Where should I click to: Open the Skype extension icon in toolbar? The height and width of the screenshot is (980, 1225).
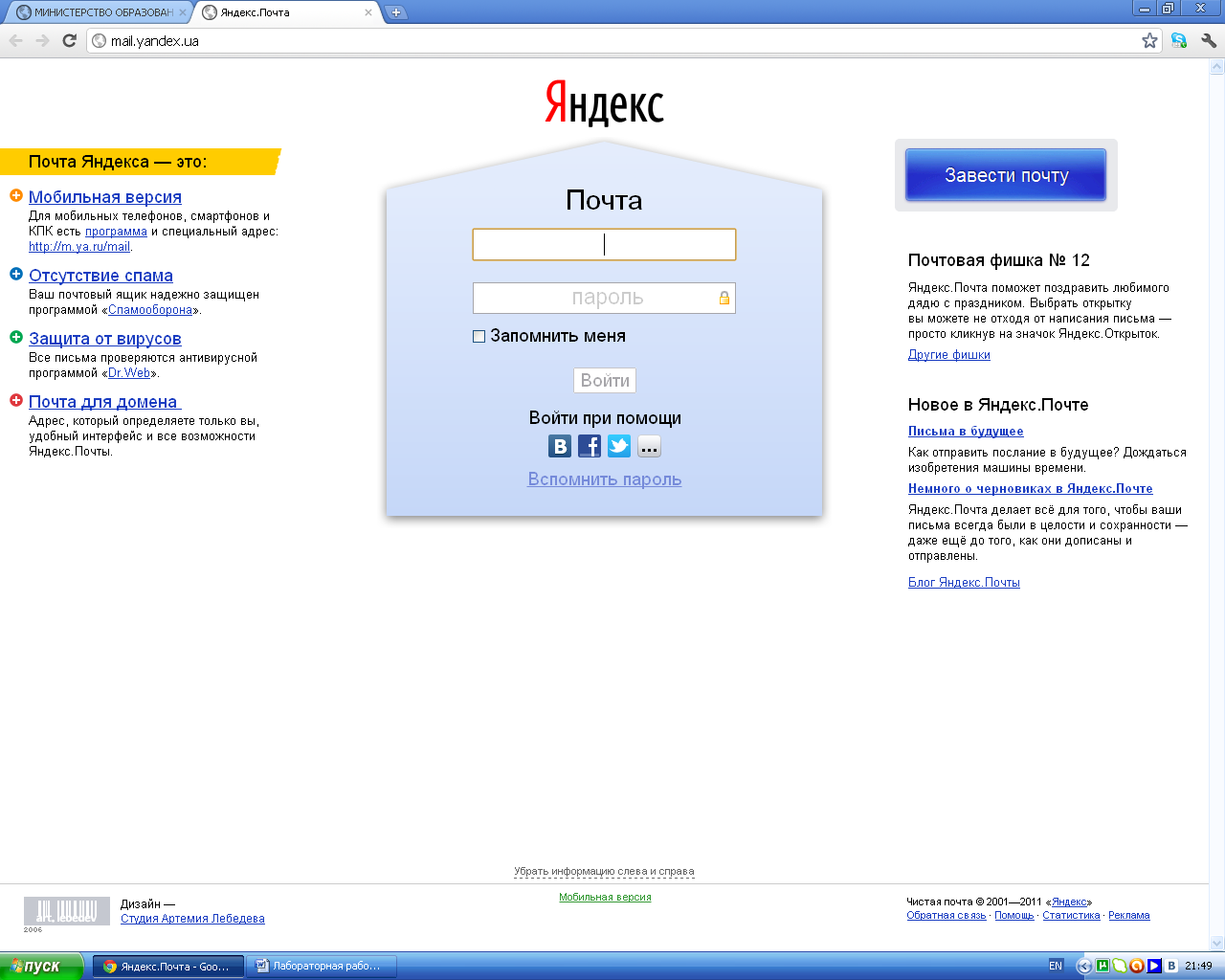coord(1179,40)
